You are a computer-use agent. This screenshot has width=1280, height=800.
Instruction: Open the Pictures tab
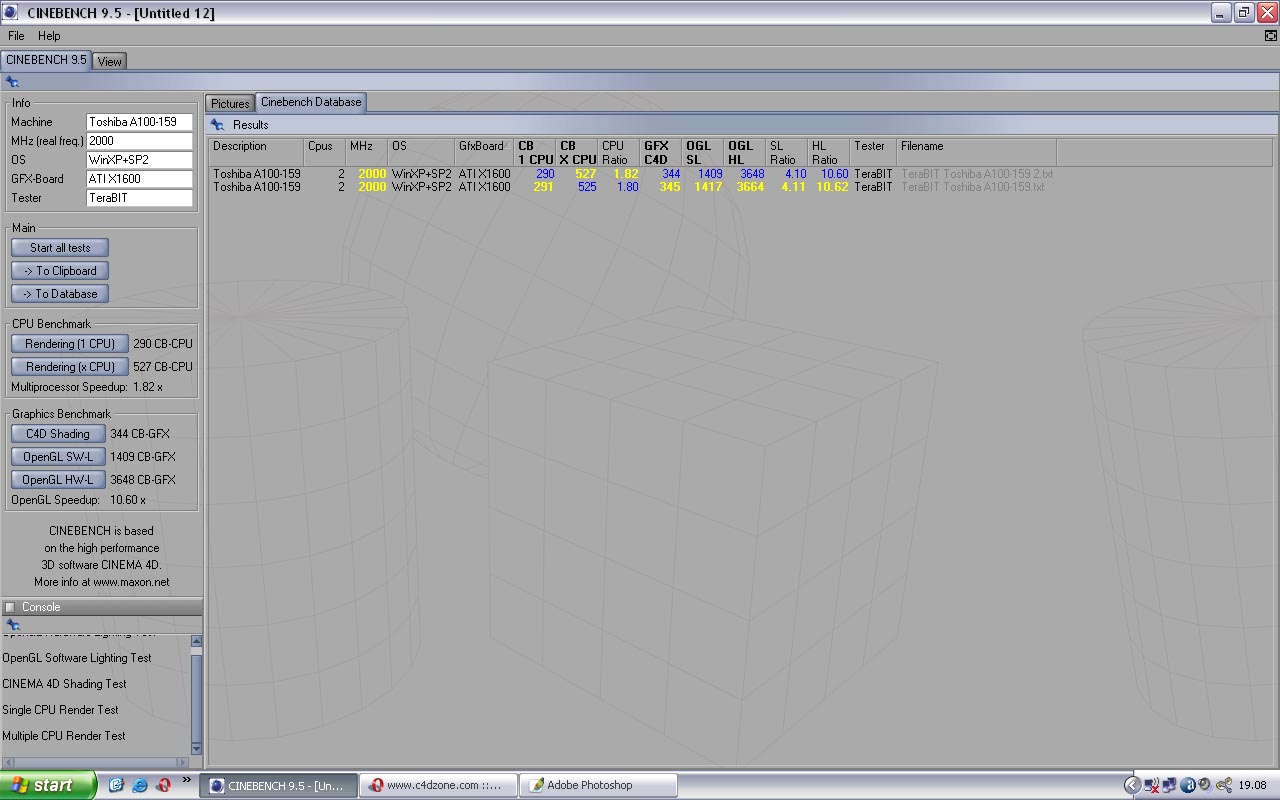230,103
